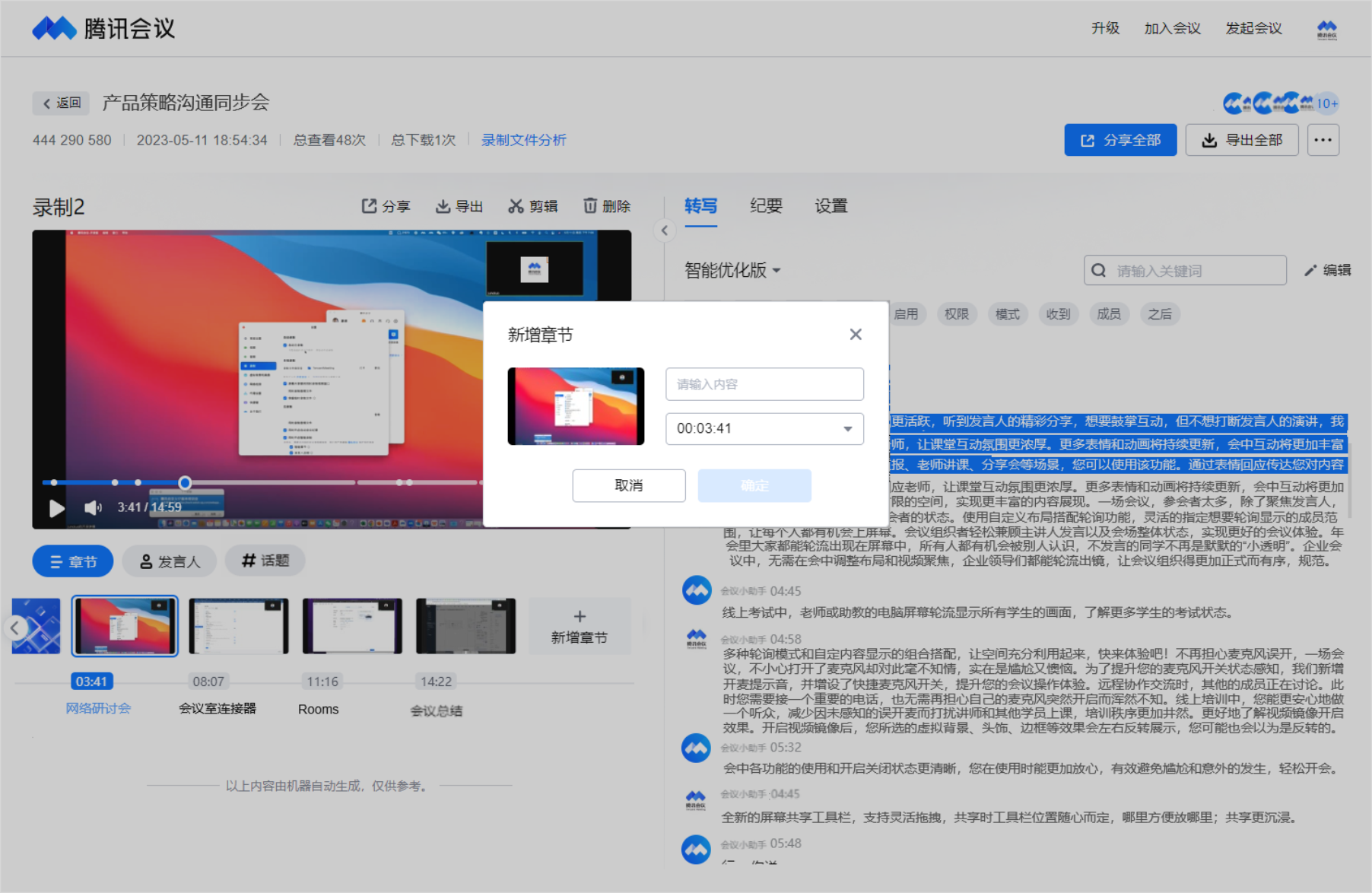Switch to 纪要 tab
Image resolution: width=1372 pixels, height=893 pixels.
766,206
